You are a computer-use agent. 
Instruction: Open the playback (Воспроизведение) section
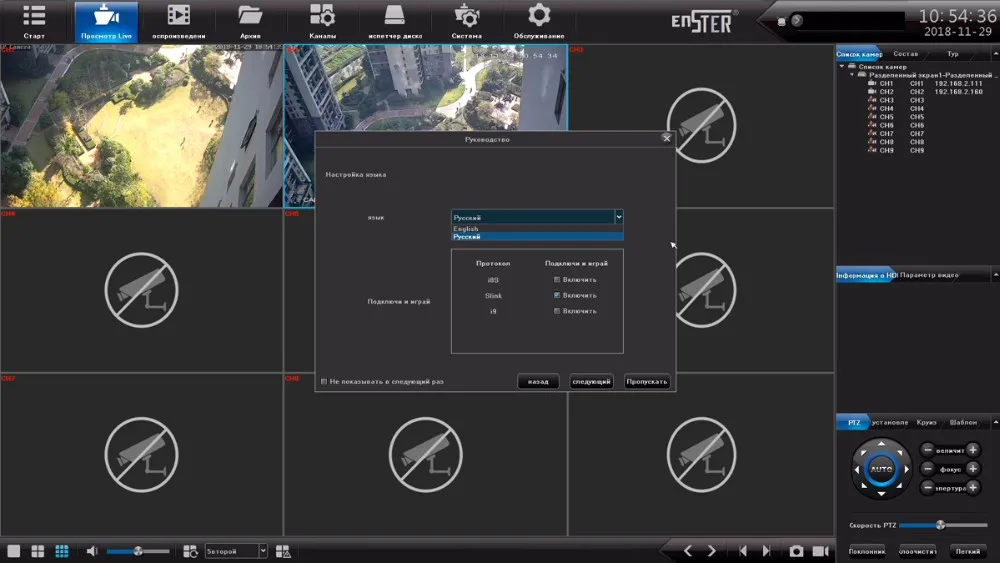(179, 22)
